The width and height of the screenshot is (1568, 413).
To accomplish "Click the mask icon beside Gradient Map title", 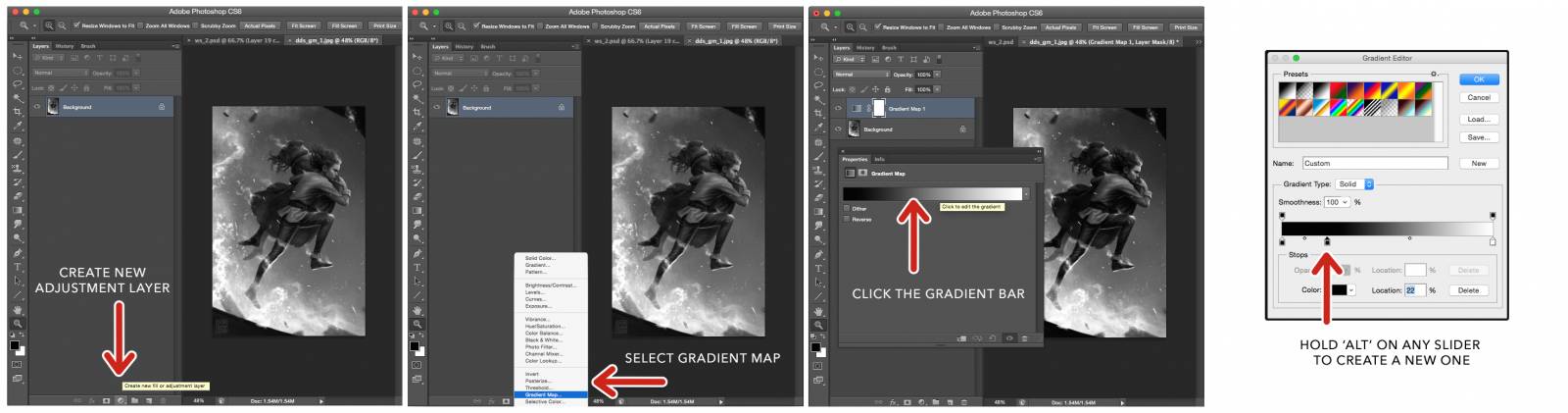I will coord(862,174).
